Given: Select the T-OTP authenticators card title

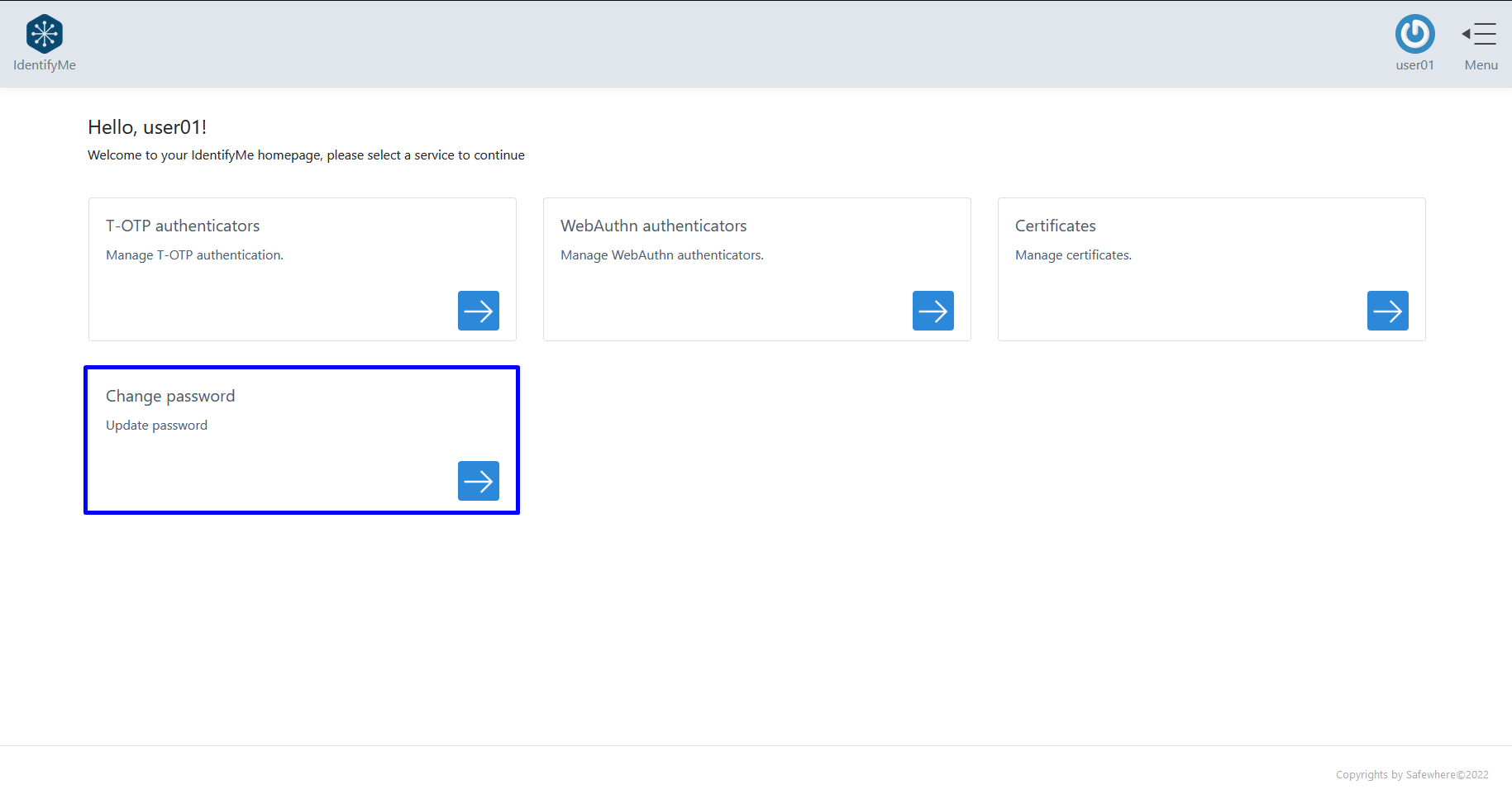Looking at the screenshot, I should [x=183, y=226].
